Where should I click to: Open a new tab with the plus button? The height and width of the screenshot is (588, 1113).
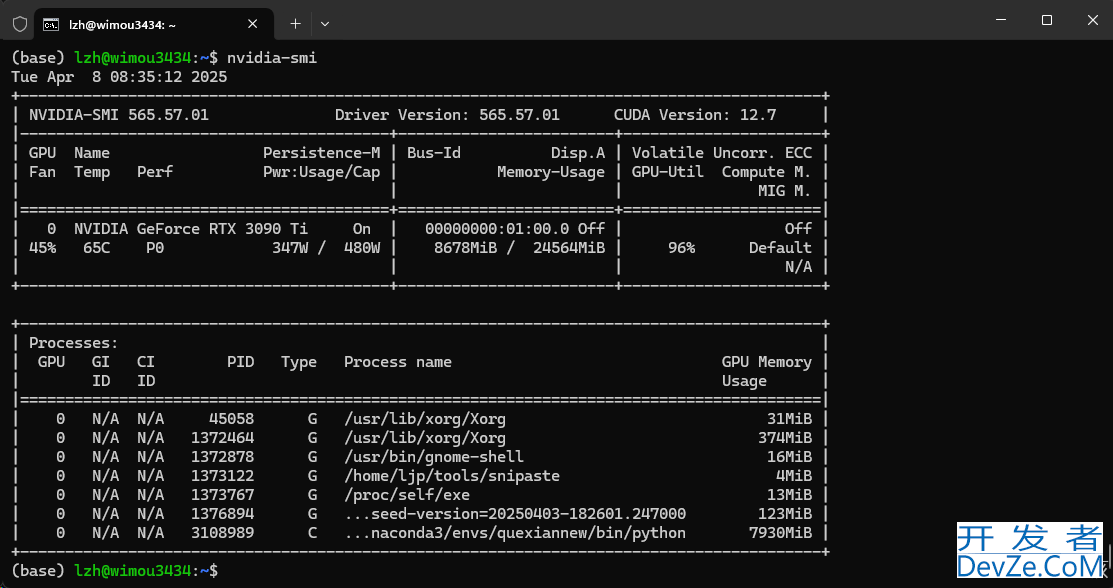coord(295,24)
